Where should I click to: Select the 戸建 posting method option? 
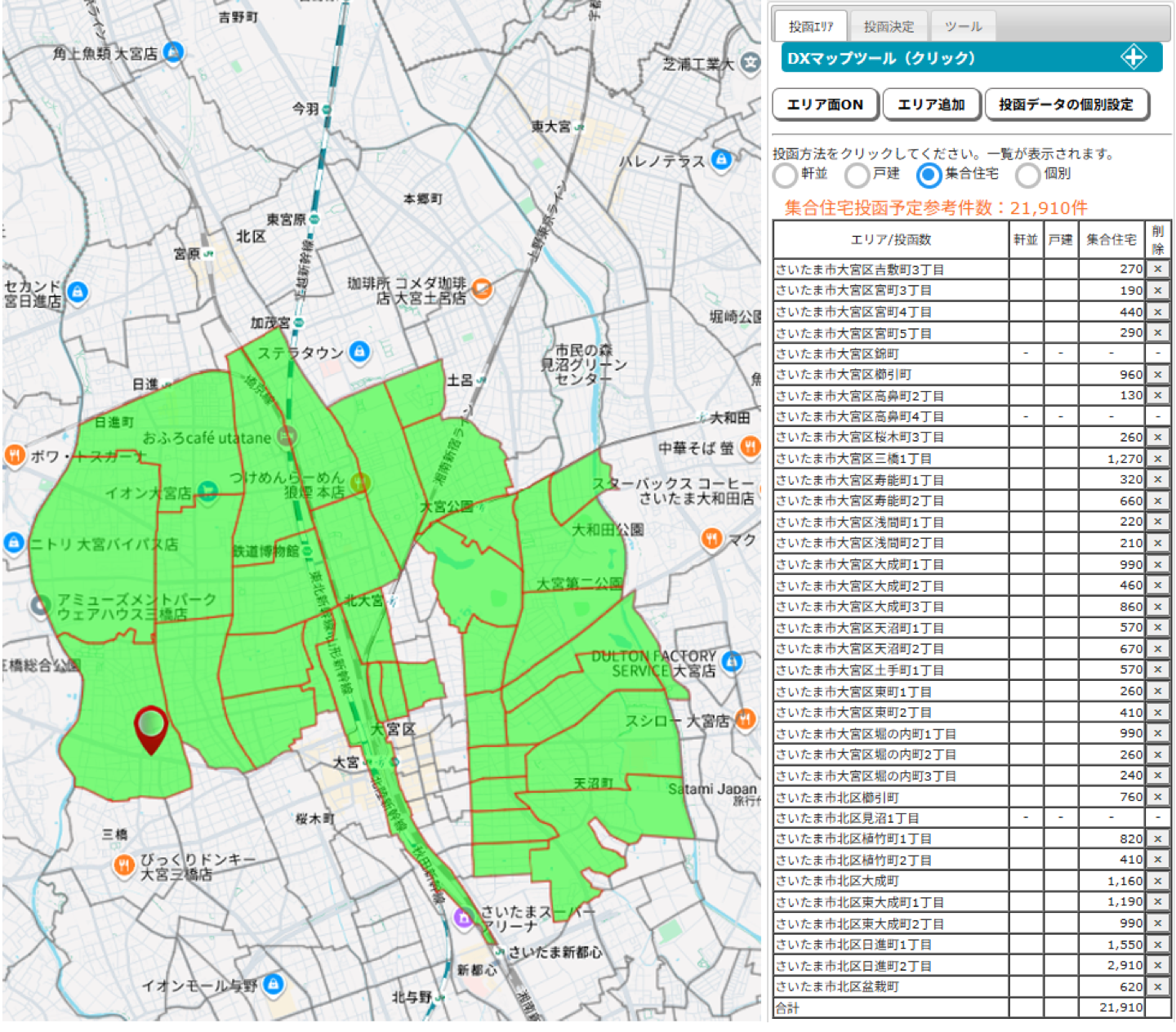pyautogui.click(x=857, y=175)
